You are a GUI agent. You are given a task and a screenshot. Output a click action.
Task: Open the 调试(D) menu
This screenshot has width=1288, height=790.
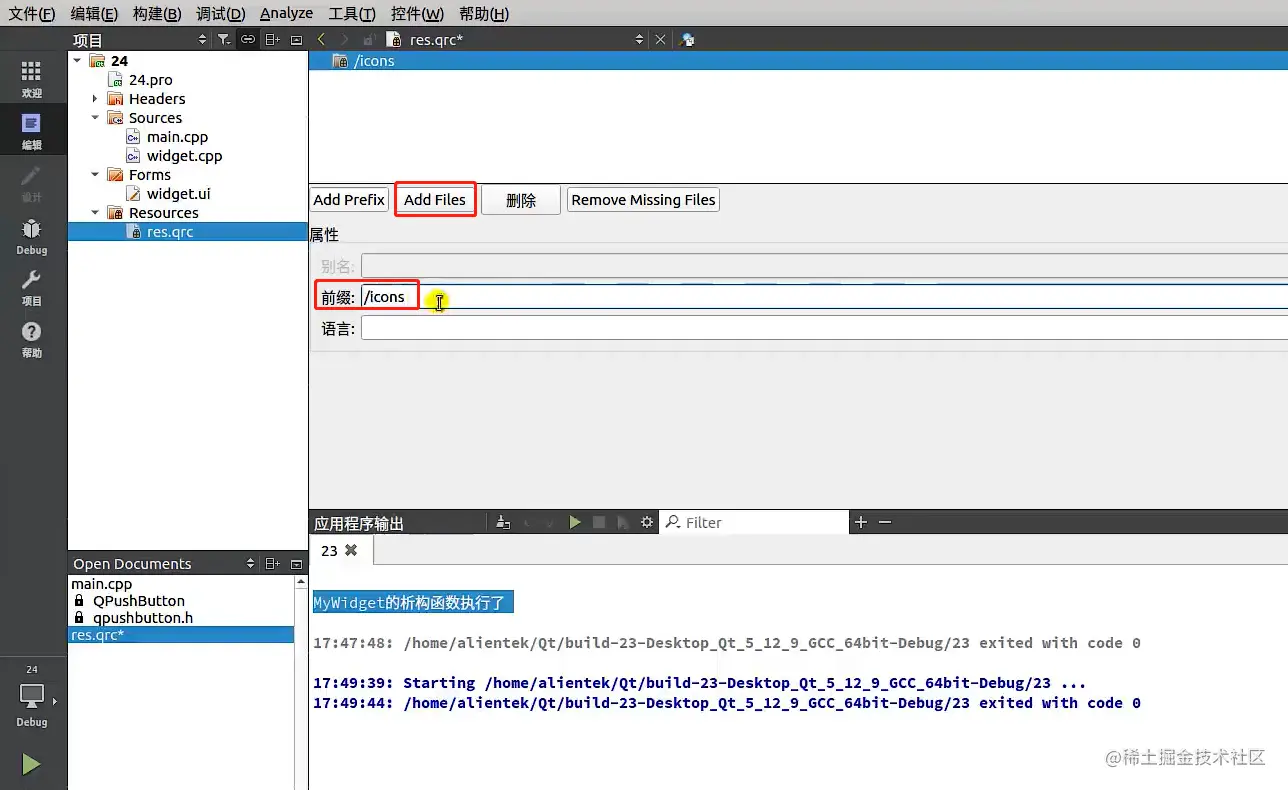click(x=221, y=13)
